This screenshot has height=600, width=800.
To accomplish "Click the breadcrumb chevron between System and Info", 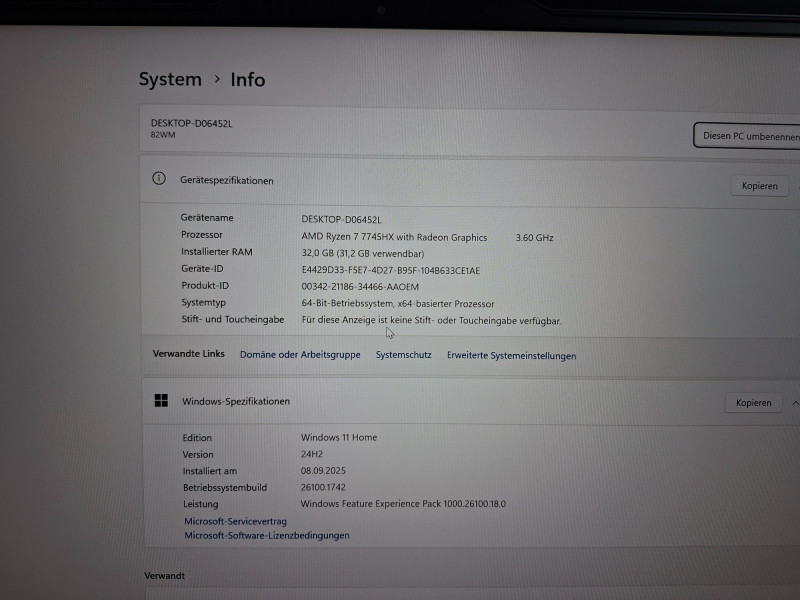I will click(216, 79).
